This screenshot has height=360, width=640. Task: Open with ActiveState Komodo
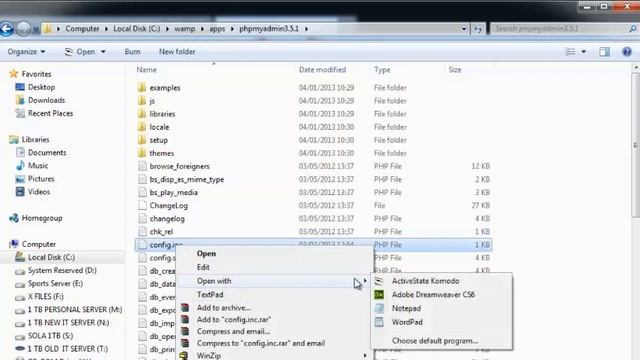pyautogui.click(x=425, y=281)
